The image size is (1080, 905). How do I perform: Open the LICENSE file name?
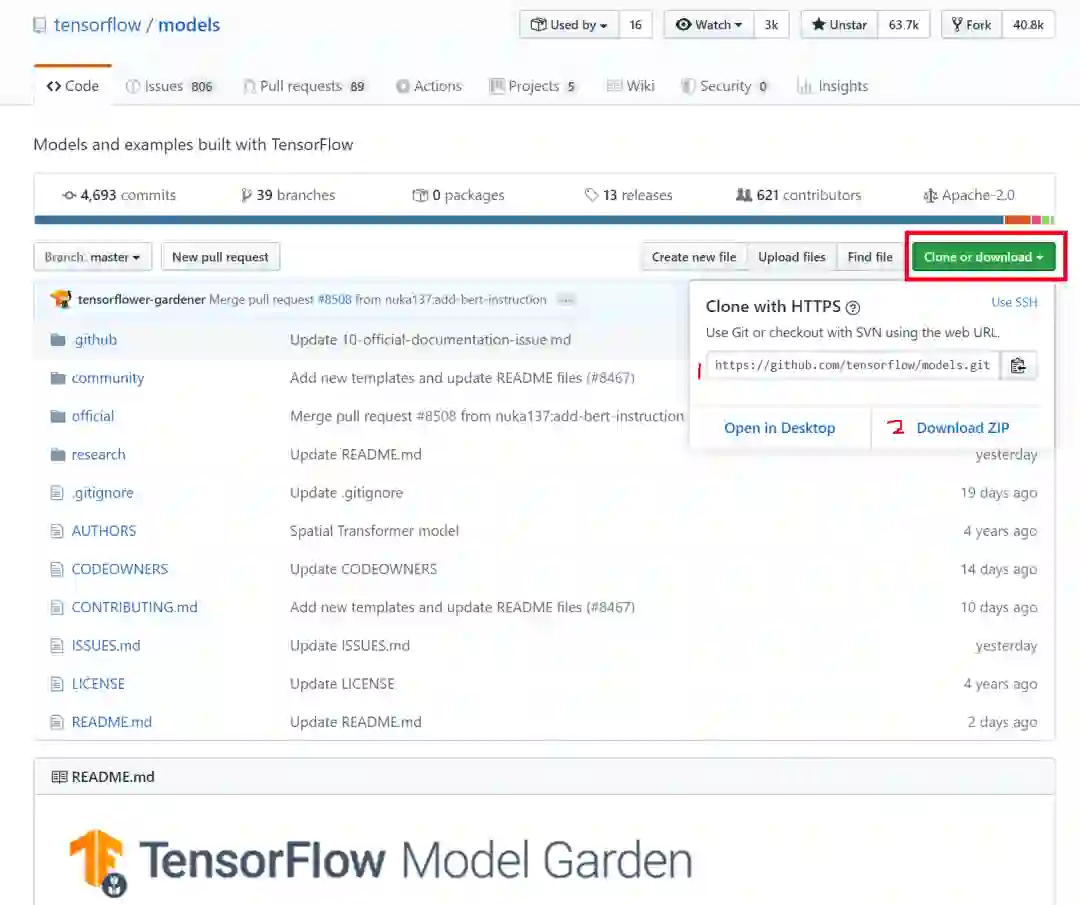pos(98,684)
